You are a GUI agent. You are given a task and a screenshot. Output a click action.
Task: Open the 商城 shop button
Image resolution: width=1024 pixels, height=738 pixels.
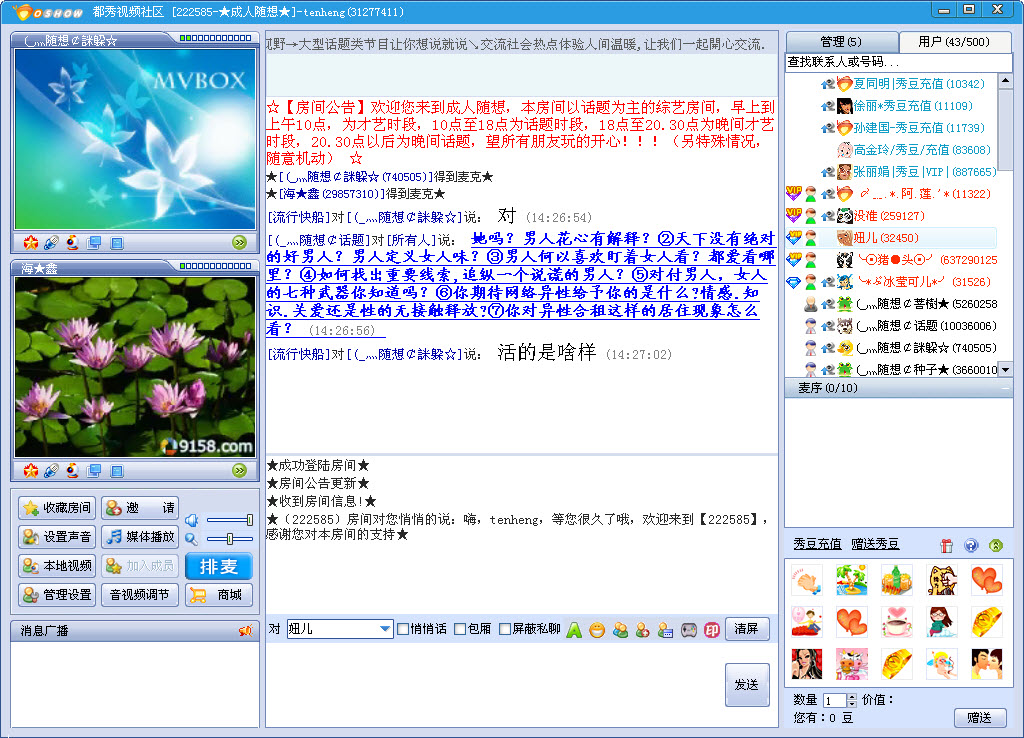219,595
